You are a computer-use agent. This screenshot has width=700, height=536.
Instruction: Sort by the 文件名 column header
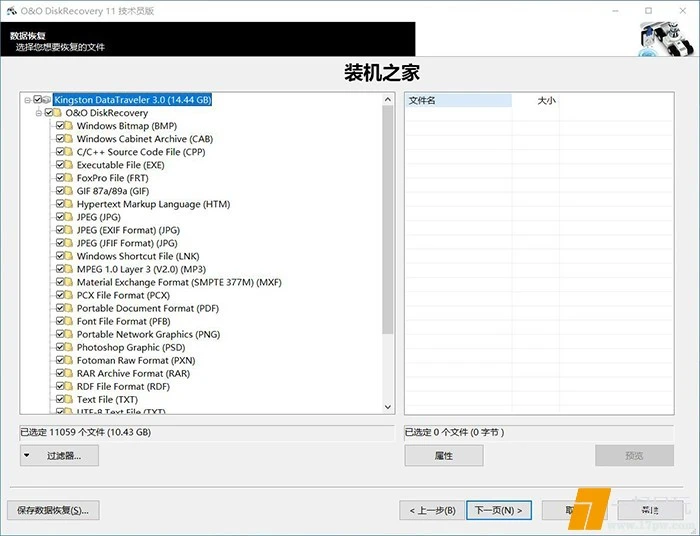457,100
